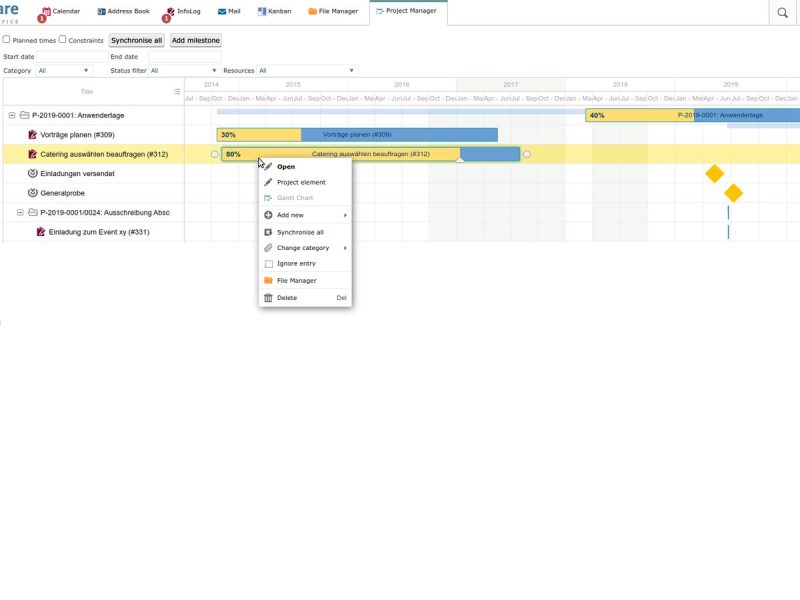Screen dimensions: 800x600
Task: Click the top Synchronise all button
Action: tap(136, 40)
